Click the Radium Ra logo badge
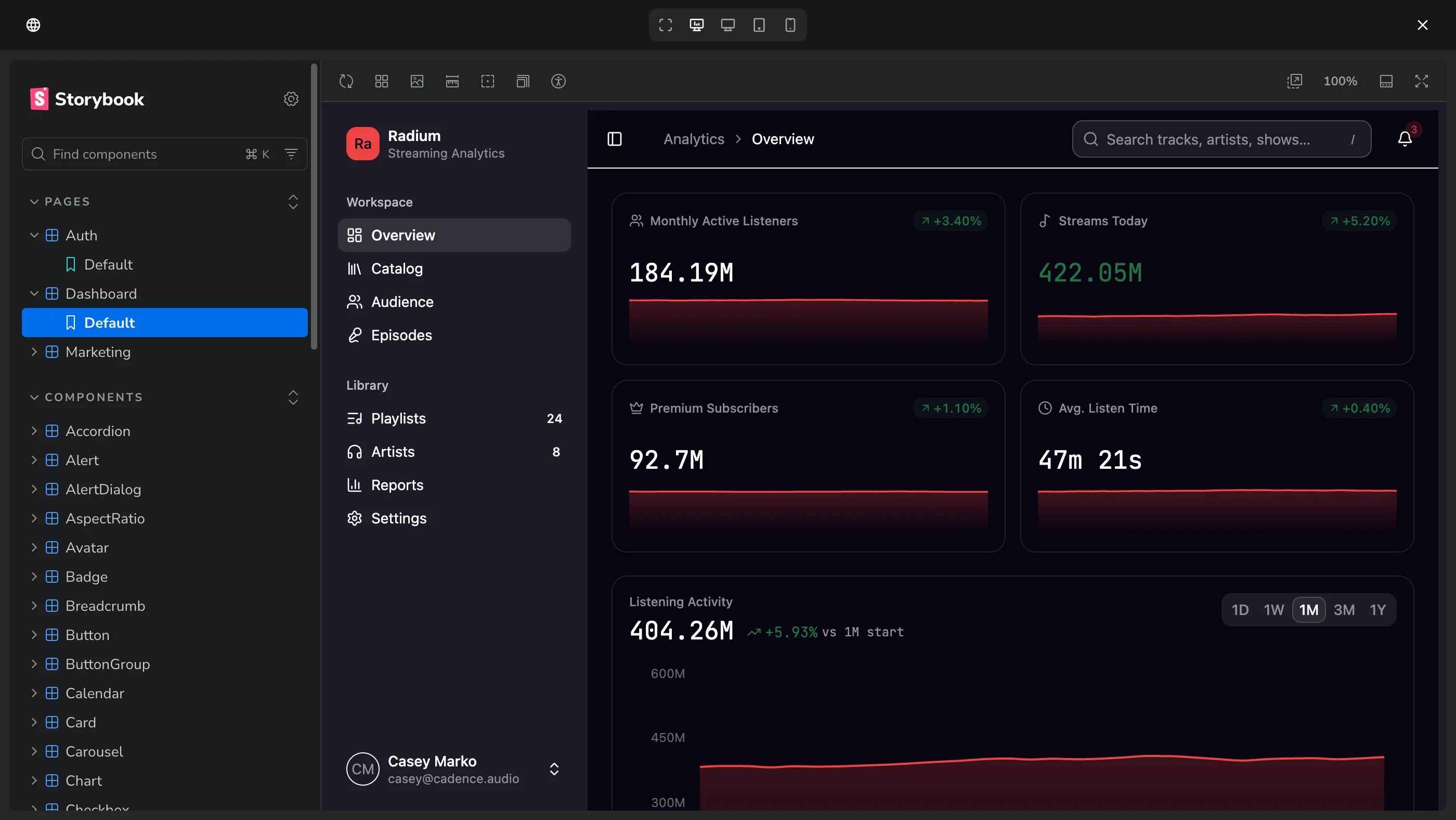 363,144
